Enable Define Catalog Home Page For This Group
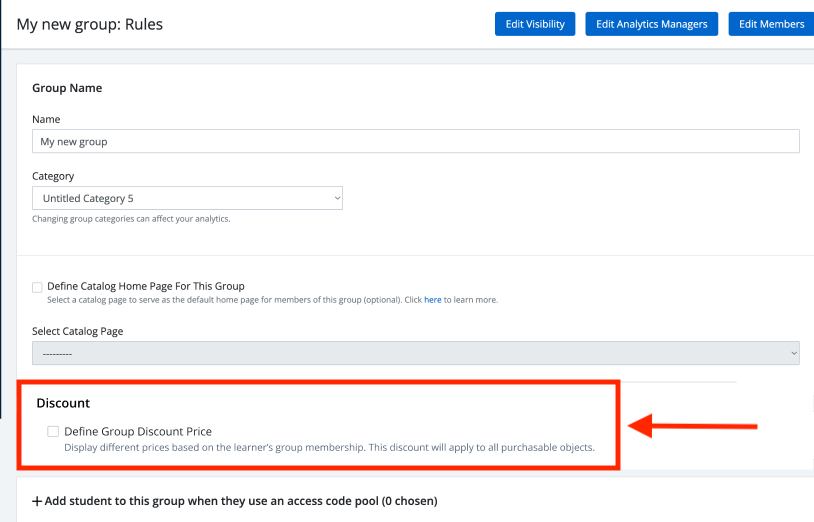Screen dimensions: 814x522 click(x=37, y=287)
